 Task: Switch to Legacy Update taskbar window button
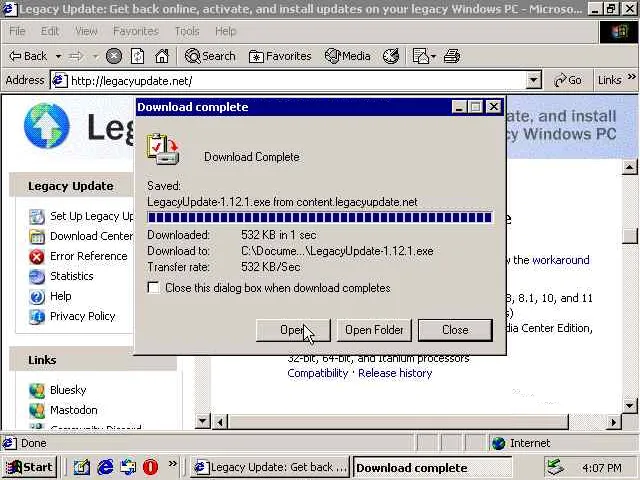click(x=270, y=467)
